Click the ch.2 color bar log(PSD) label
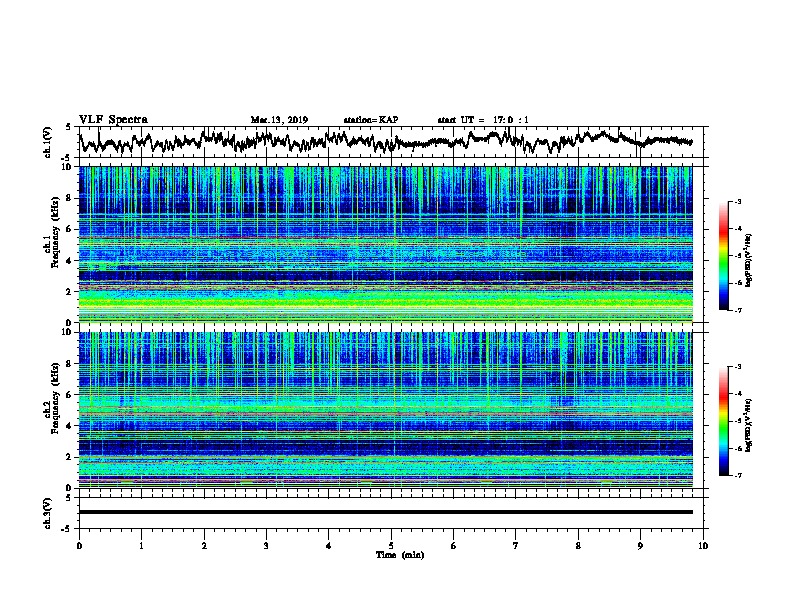The width and height of the screenshot is (792, 612). click(749, 425)
